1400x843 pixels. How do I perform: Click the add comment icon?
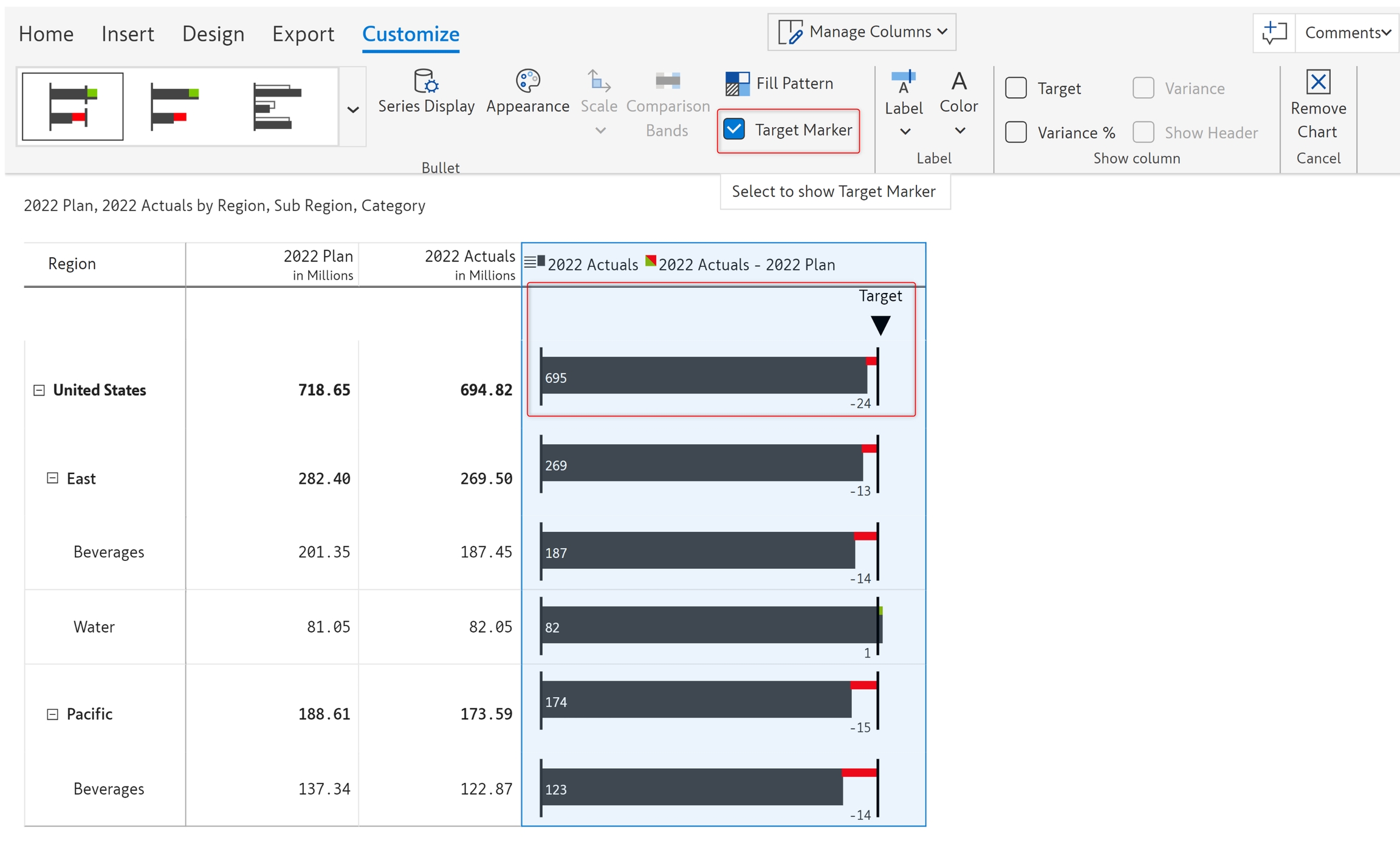tap(1274, 32)
